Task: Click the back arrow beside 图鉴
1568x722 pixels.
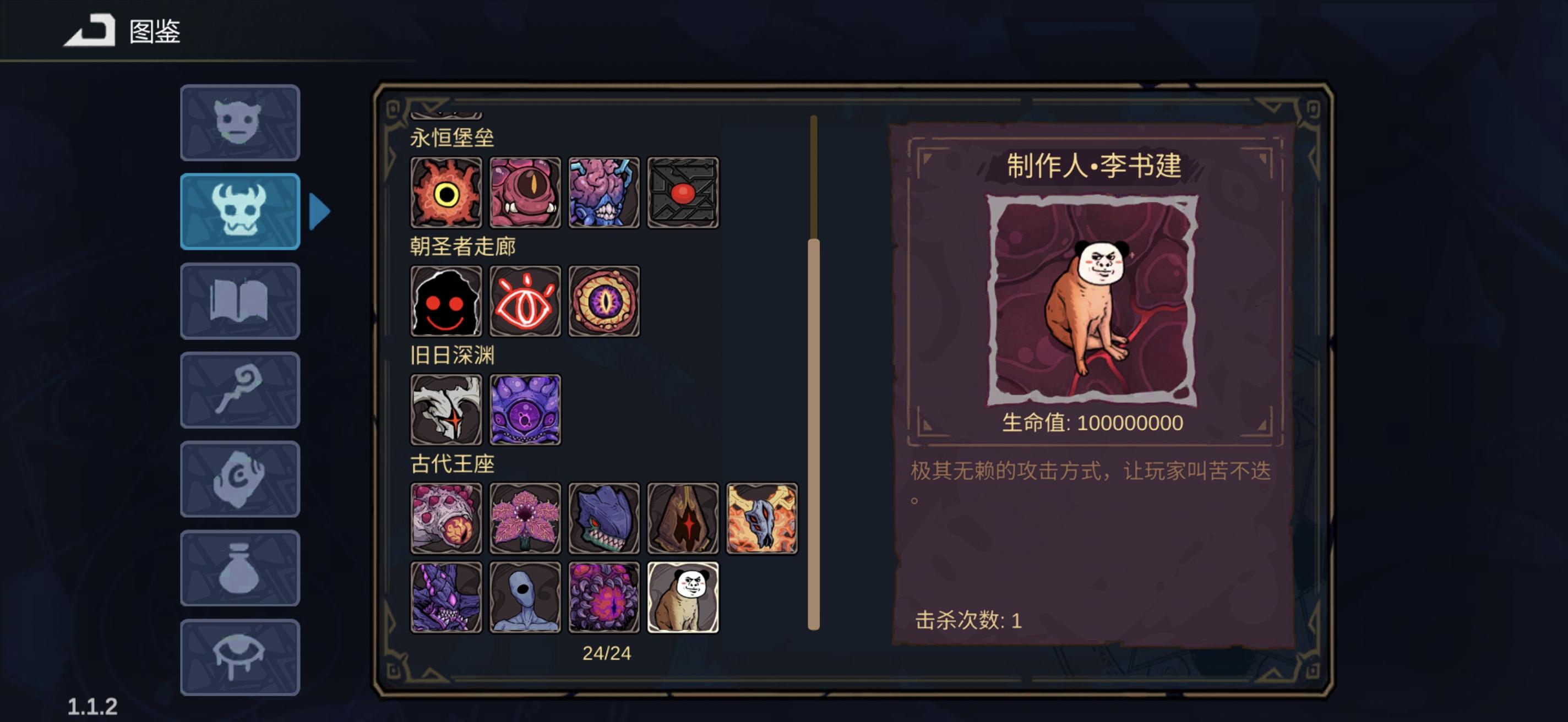Action: point(90,30)
